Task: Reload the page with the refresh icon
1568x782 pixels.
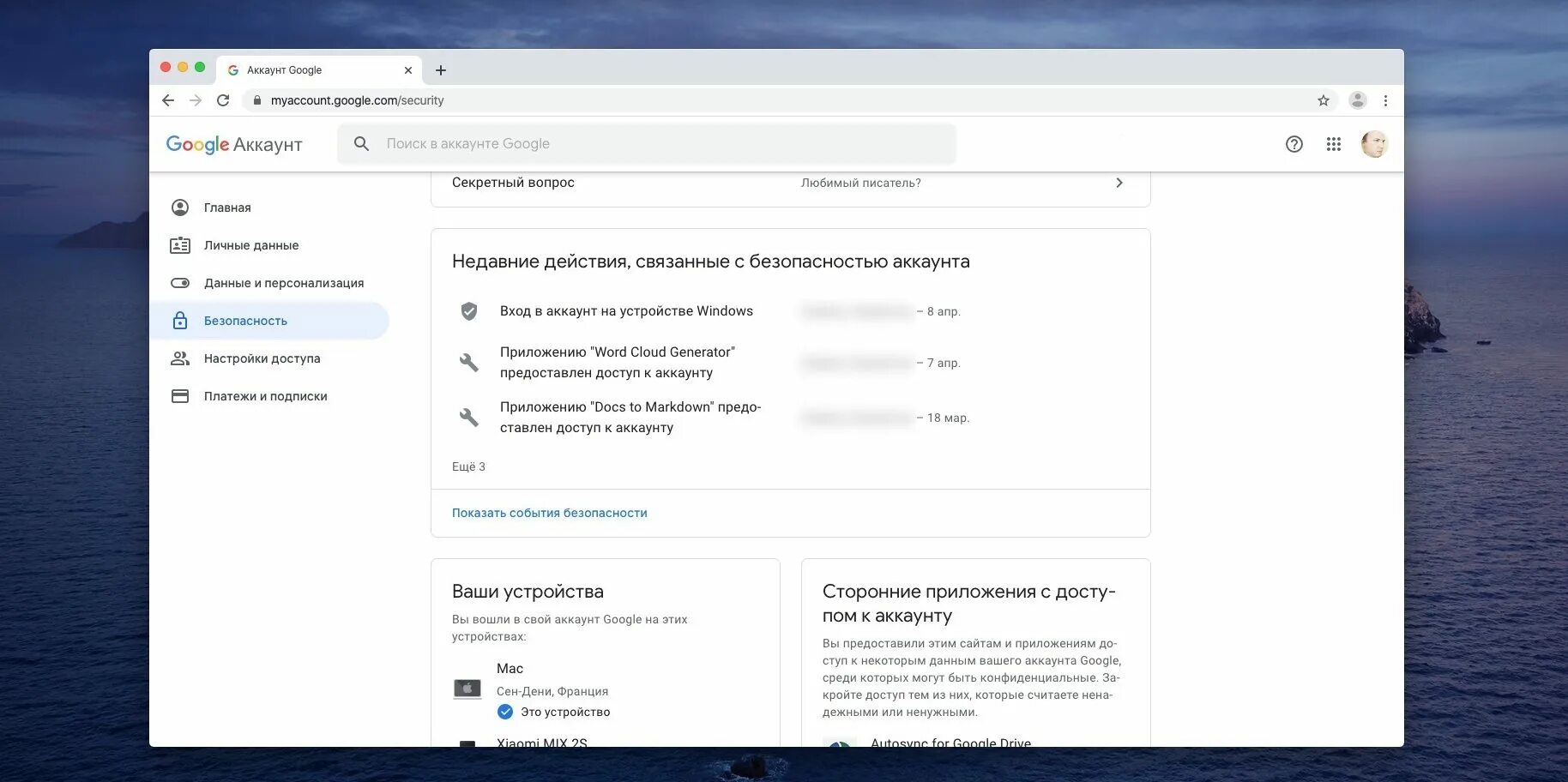Action: 223,100
